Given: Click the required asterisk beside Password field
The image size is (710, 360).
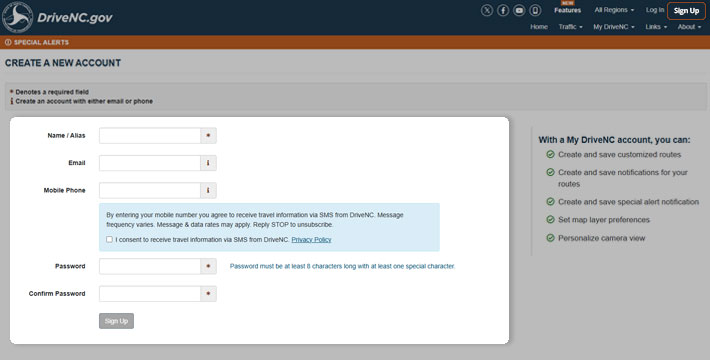Looking at the screenshot, I should pos(208,266).
